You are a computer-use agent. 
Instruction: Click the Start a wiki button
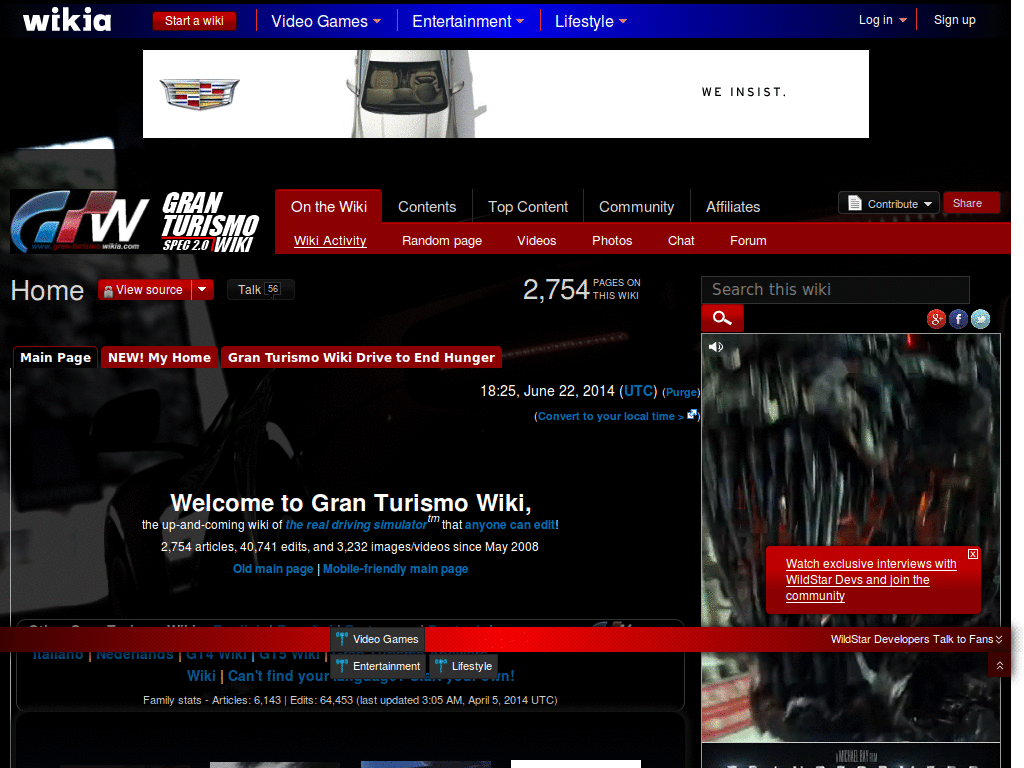(194, 21)
